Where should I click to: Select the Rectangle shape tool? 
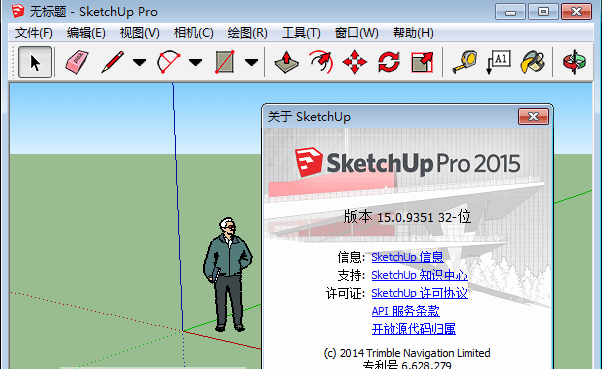[x=225, y=62]
